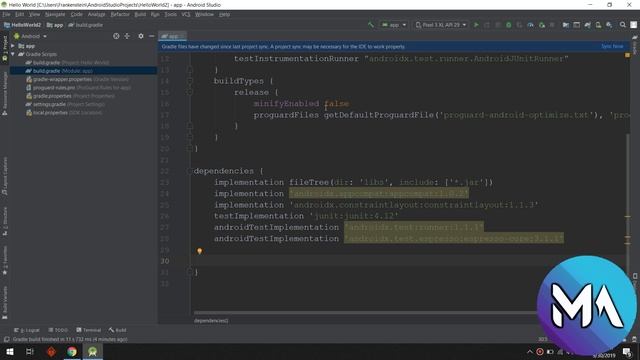The image size is (640, 360).
Task: Click the build.gradle breadcrumb
Action: (x=86, y=25)
